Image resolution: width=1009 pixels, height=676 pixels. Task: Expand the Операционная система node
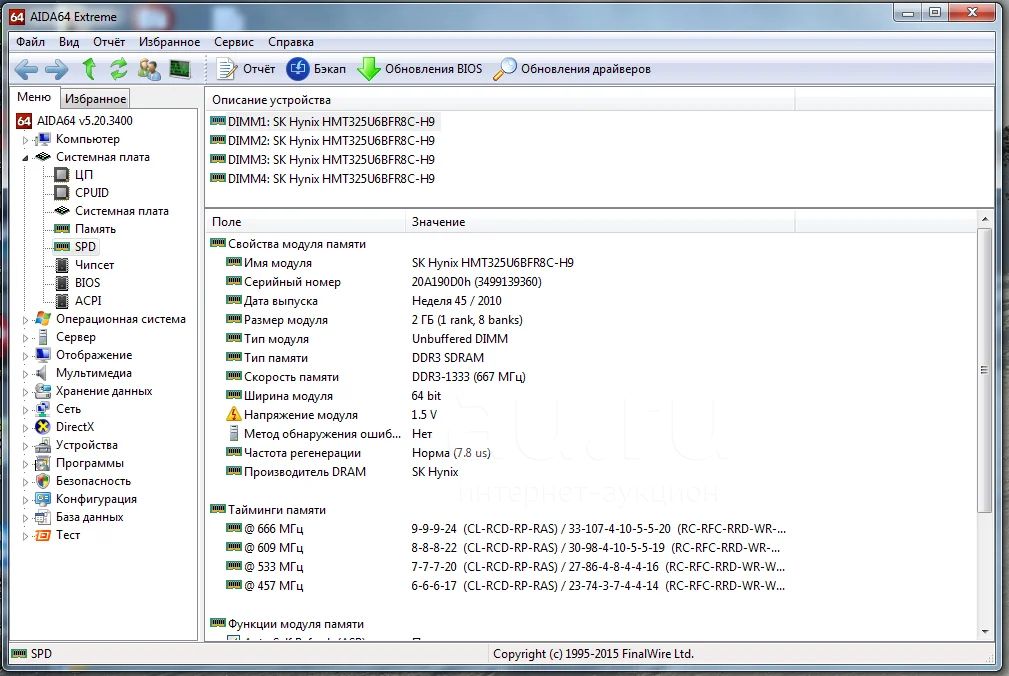point(25,320)
